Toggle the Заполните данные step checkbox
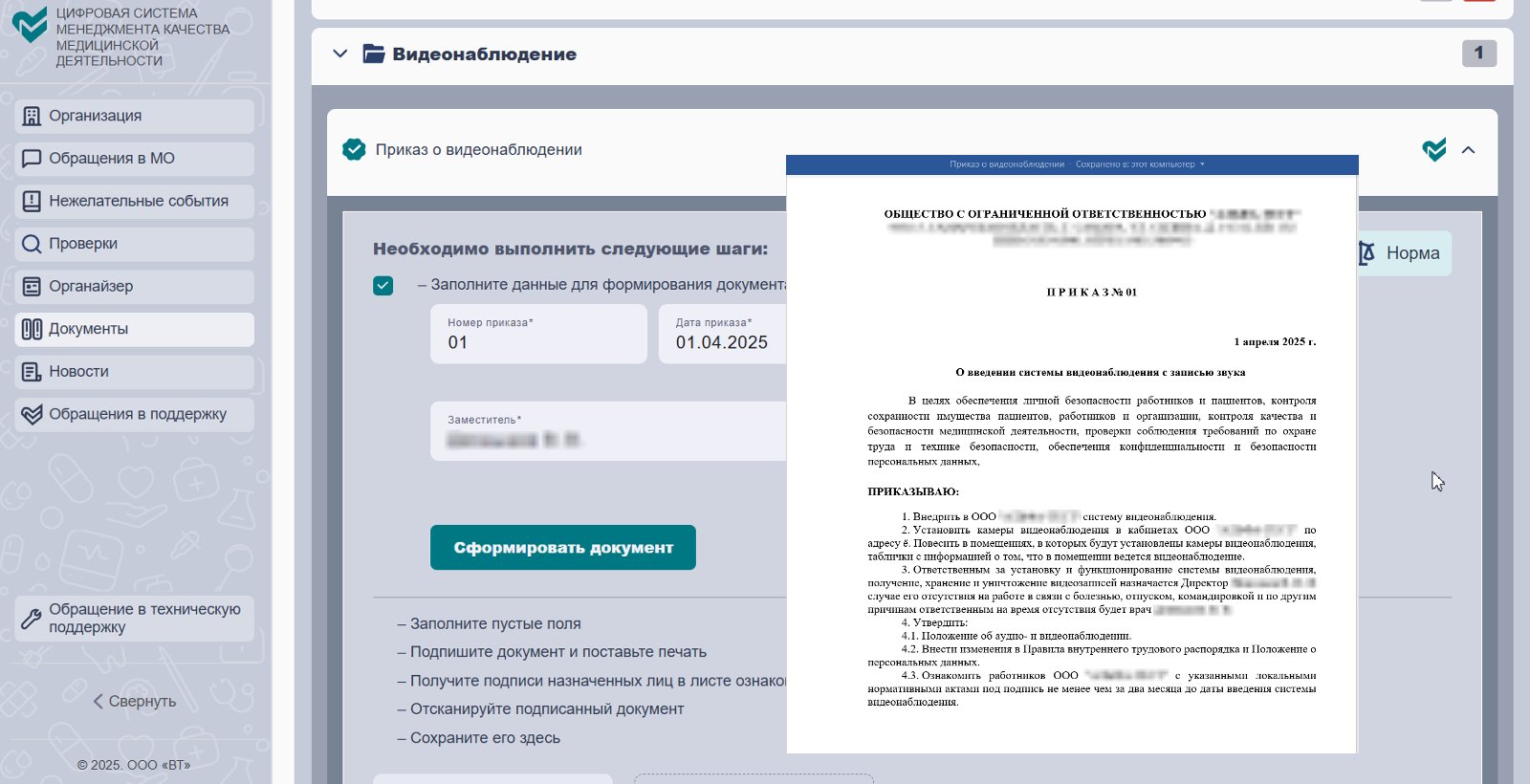 (x=382, y=285)
